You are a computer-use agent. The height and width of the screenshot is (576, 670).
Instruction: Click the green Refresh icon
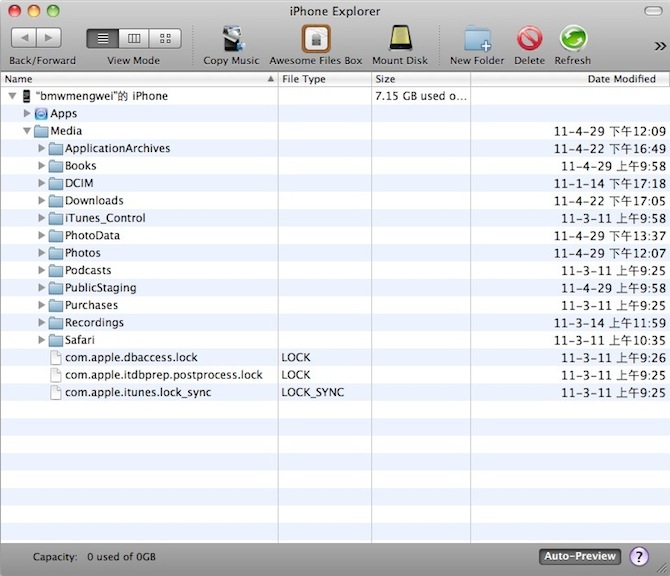tap(573, 38)
